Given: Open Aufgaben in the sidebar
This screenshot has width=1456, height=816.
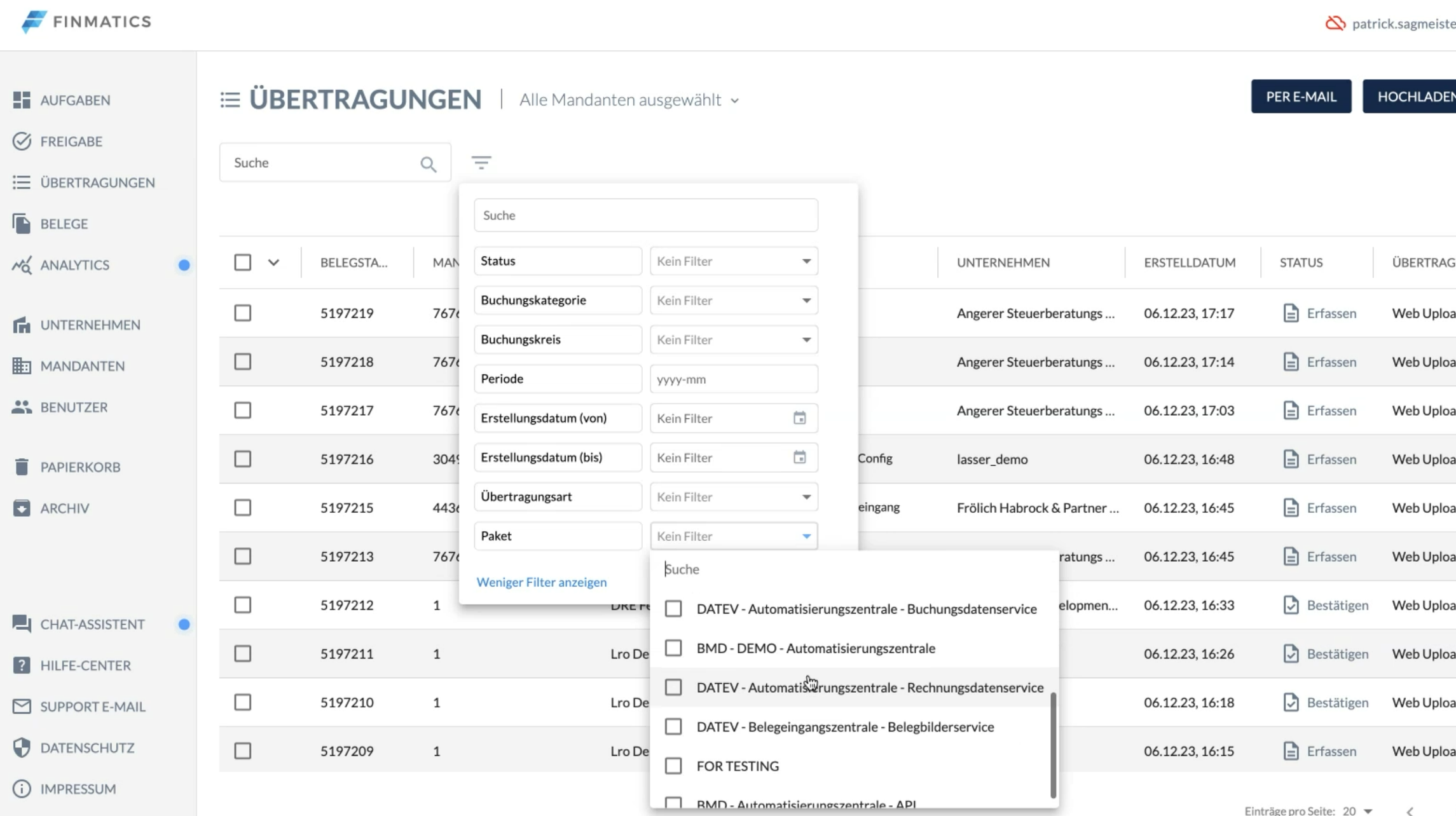Looking at the screenshot, I should point(75,100).
